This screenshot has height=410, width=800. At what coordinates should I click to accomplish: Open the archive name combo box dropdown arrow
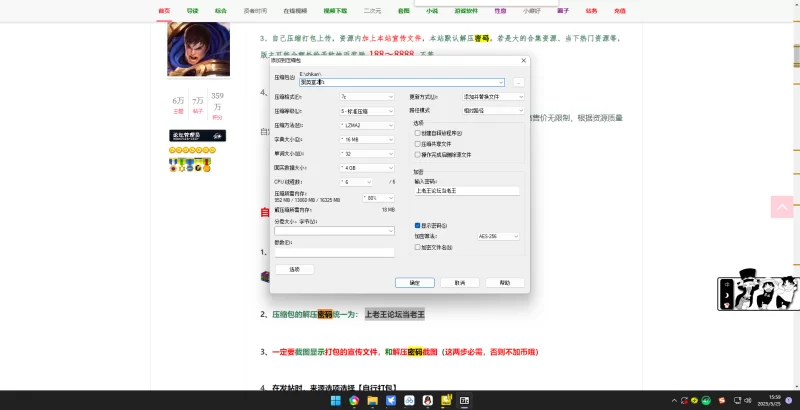501,82
